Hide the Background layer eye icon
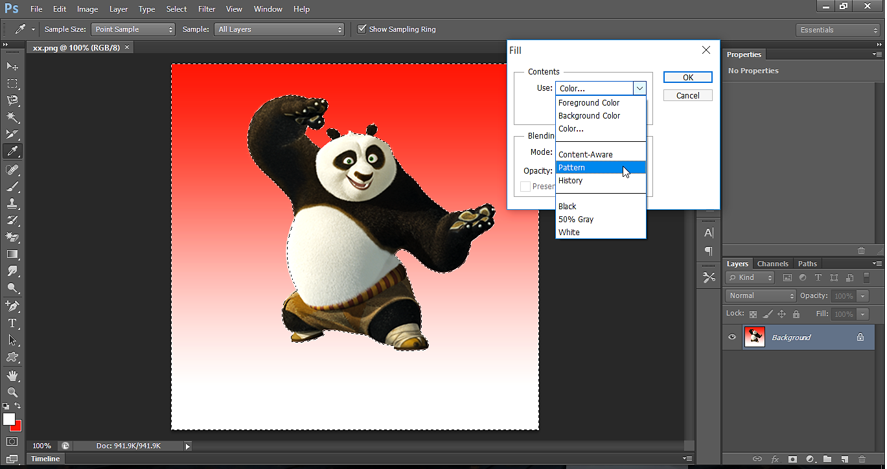 coord(732,337)
